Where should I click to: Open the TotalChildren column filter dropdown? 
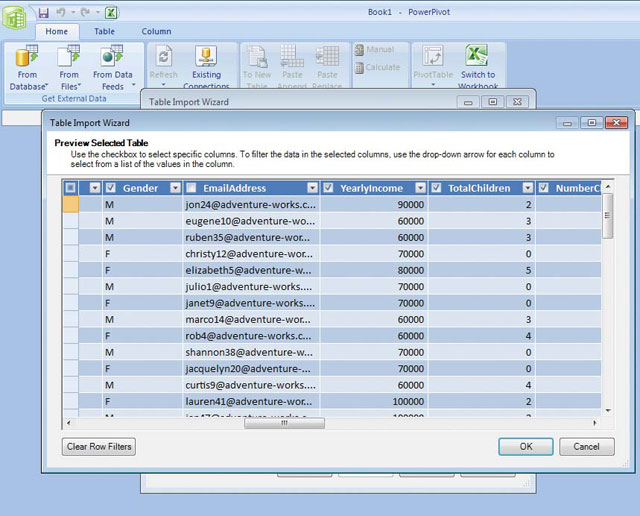(x=528, y=188)
